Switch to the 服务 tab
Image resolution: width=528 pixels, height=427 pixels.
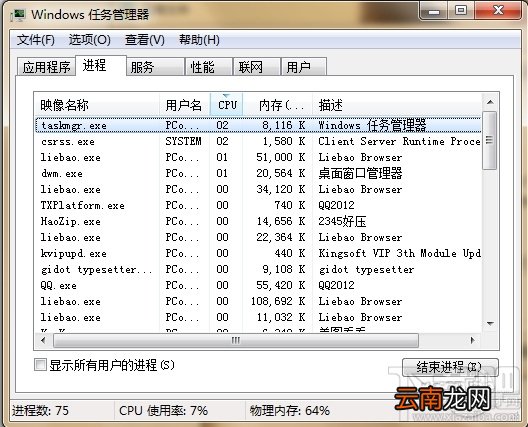(x=156, y=67)
